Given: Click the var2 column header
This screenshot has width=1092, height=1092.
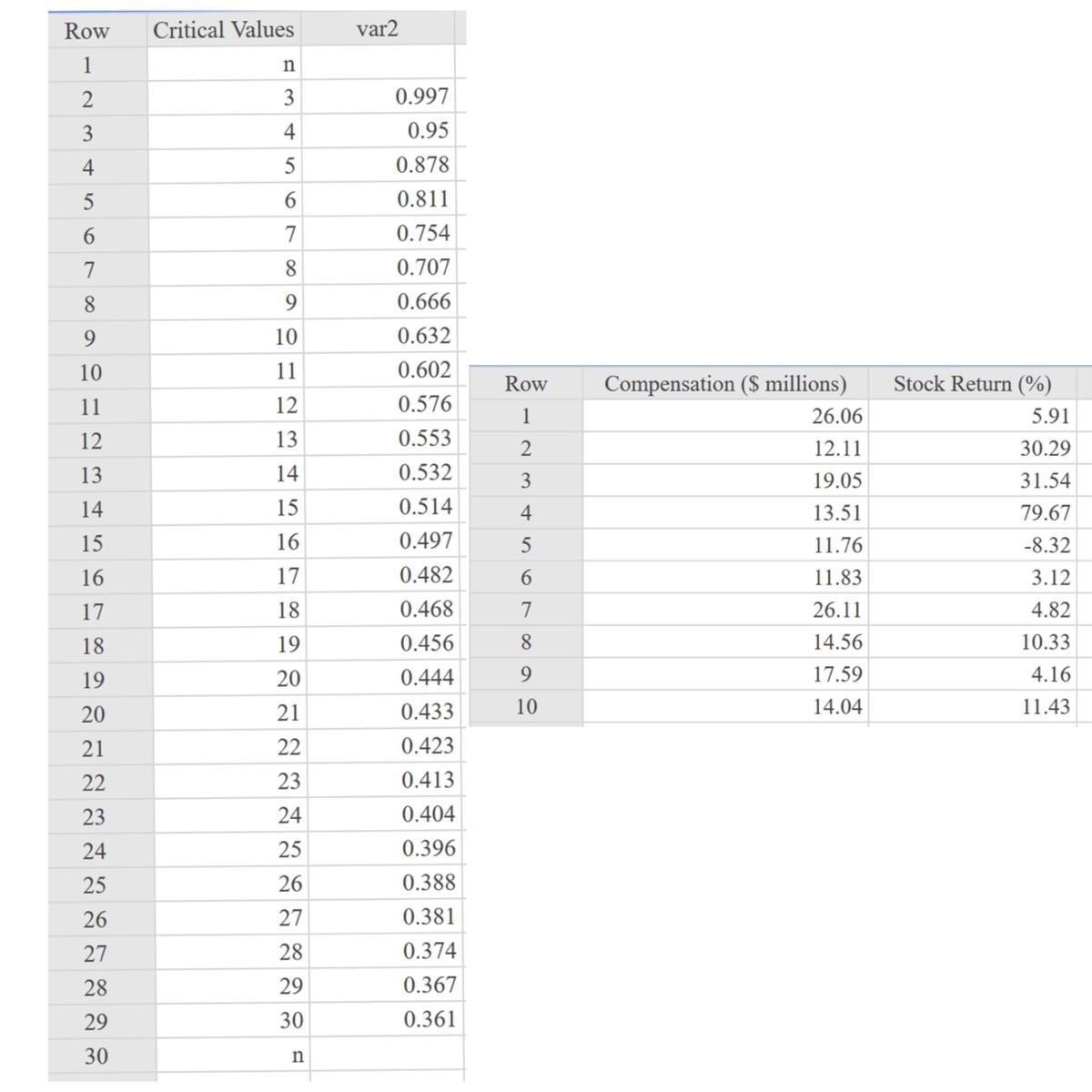Looking at the screenshot, I should point(378,29).
